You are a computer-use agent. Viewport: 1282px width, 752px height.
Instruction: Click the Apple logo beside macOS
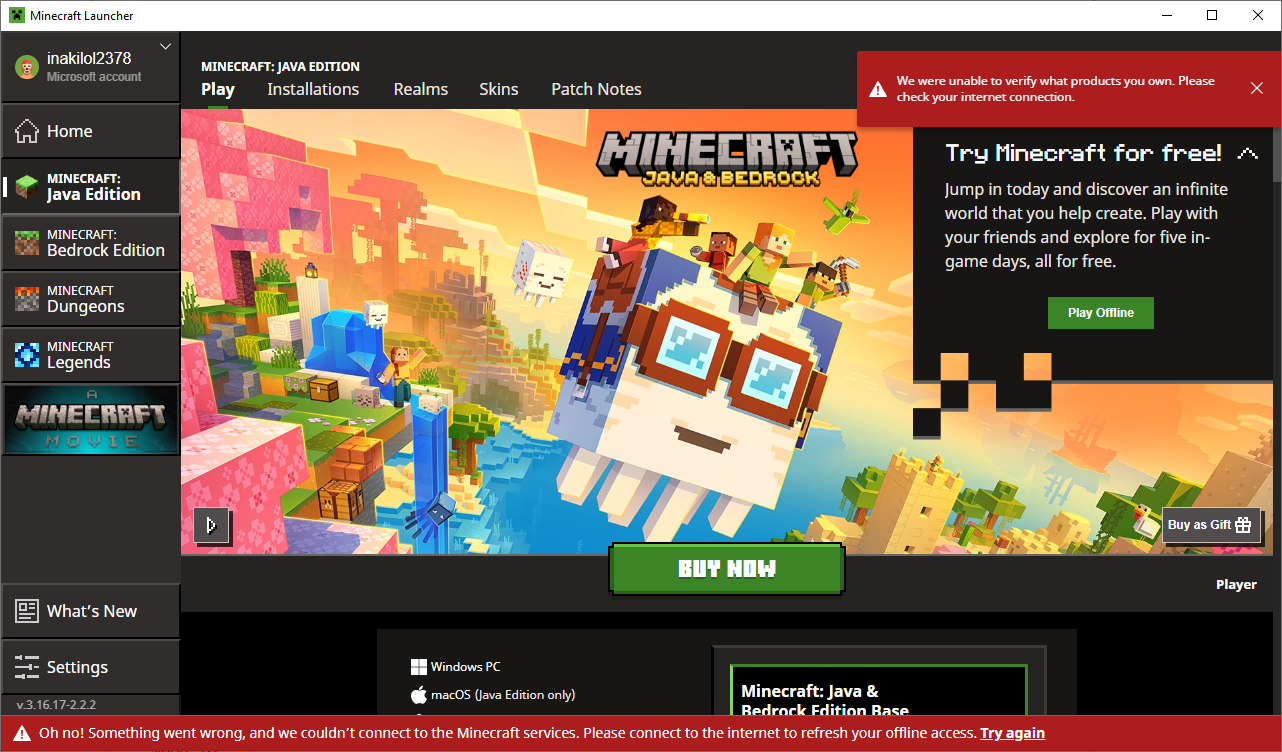(418, 695)
